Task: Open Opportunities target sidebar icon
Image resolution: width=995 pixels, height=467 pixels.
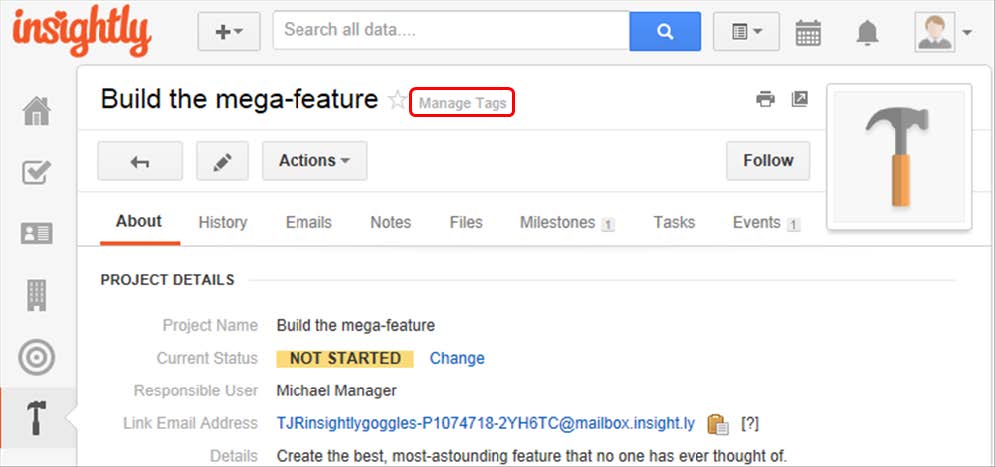Action: (37, 357)
